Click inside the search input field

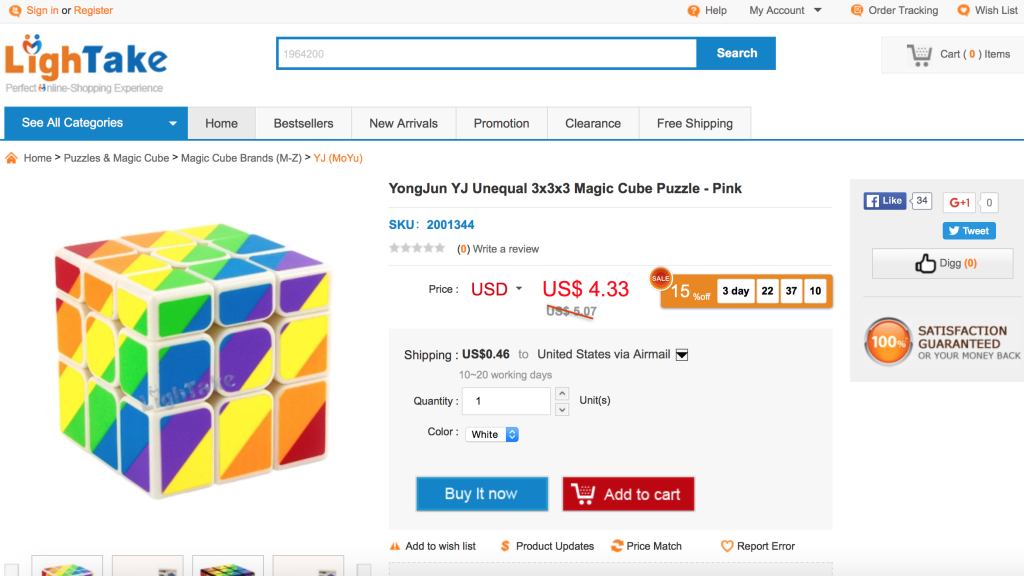point(486,54)
